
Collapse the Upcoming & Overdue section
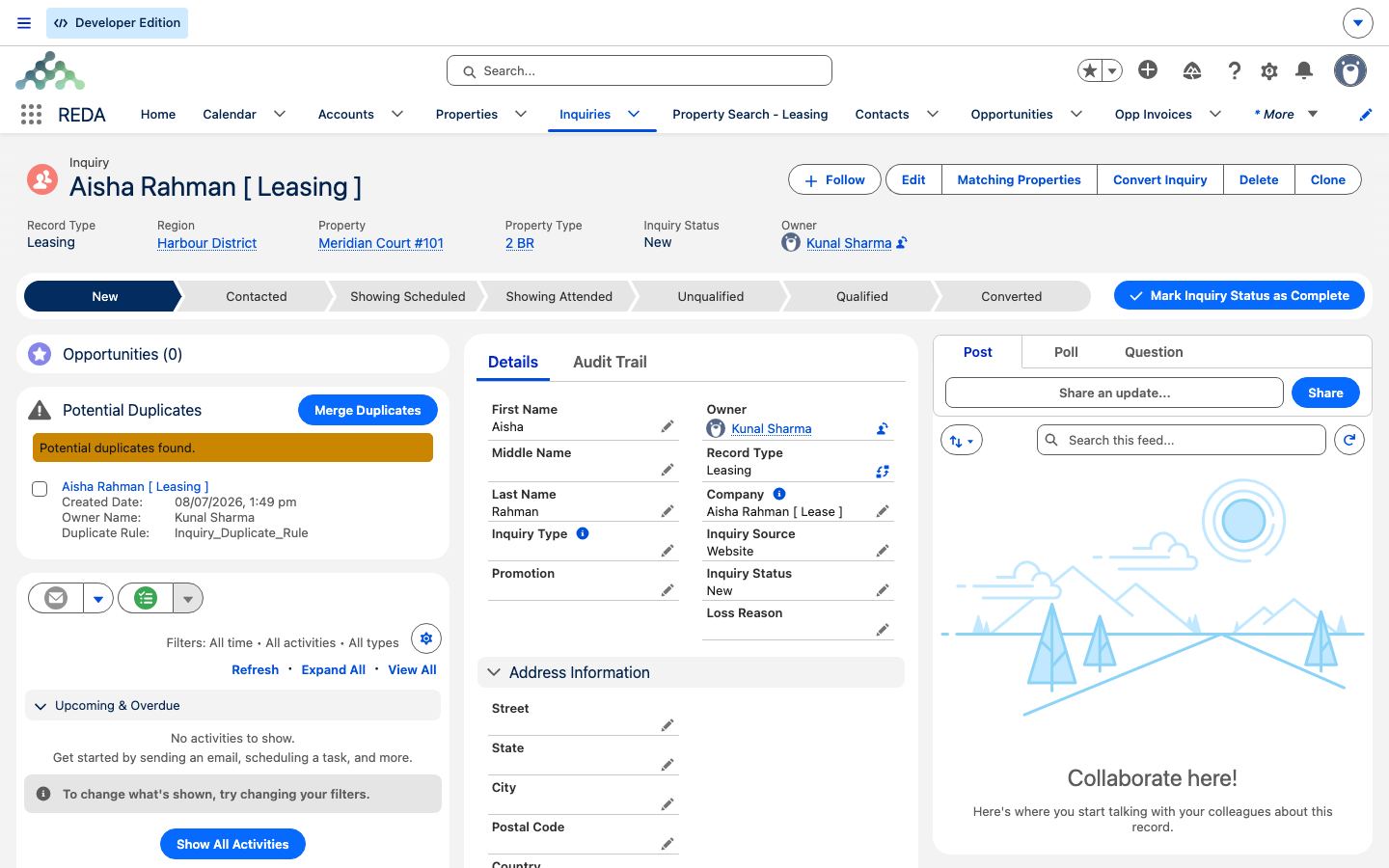[x=41, y=706]
